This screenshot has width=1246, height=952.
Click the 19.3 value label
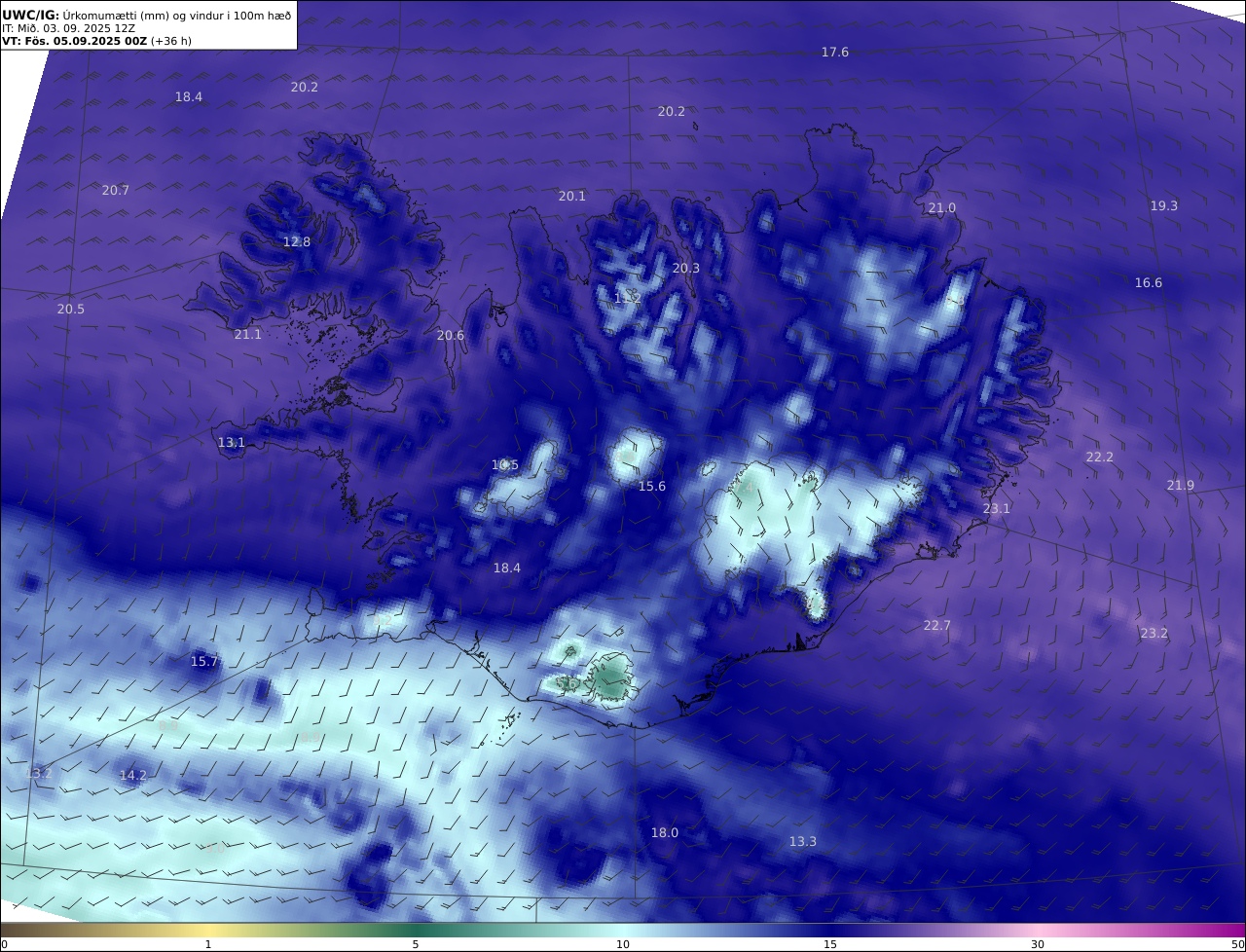[x=1164, y=206]
